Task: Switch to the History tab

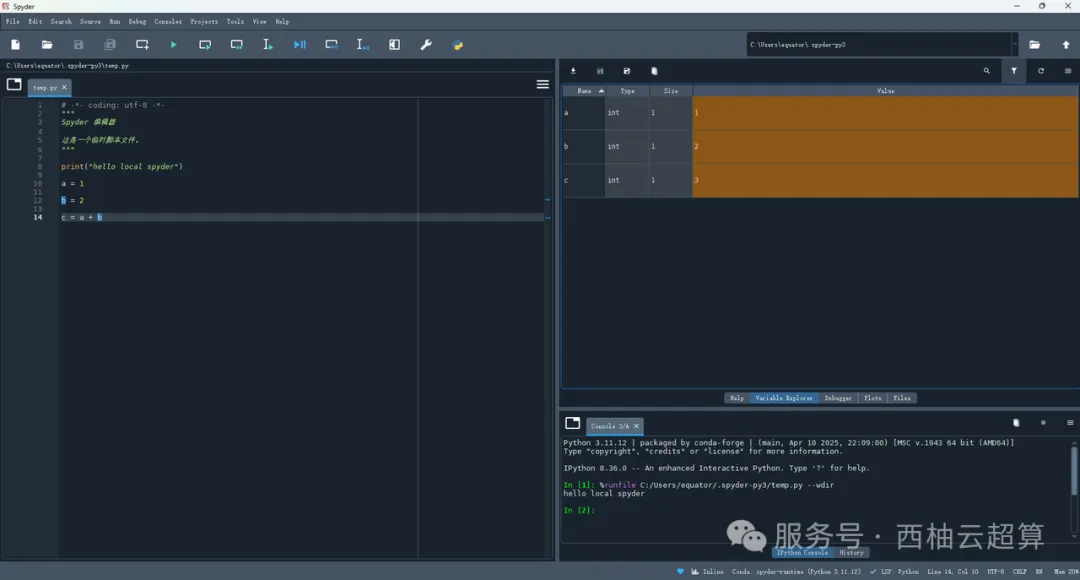Action: [x=851, y=552]
